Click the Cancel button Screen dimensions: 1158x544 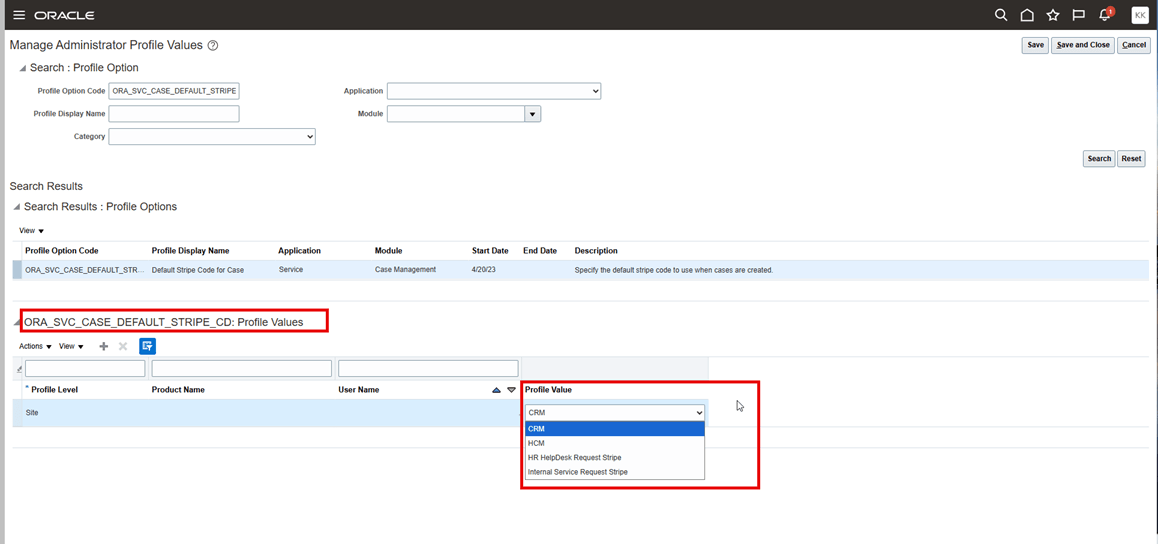point(1134,45)
